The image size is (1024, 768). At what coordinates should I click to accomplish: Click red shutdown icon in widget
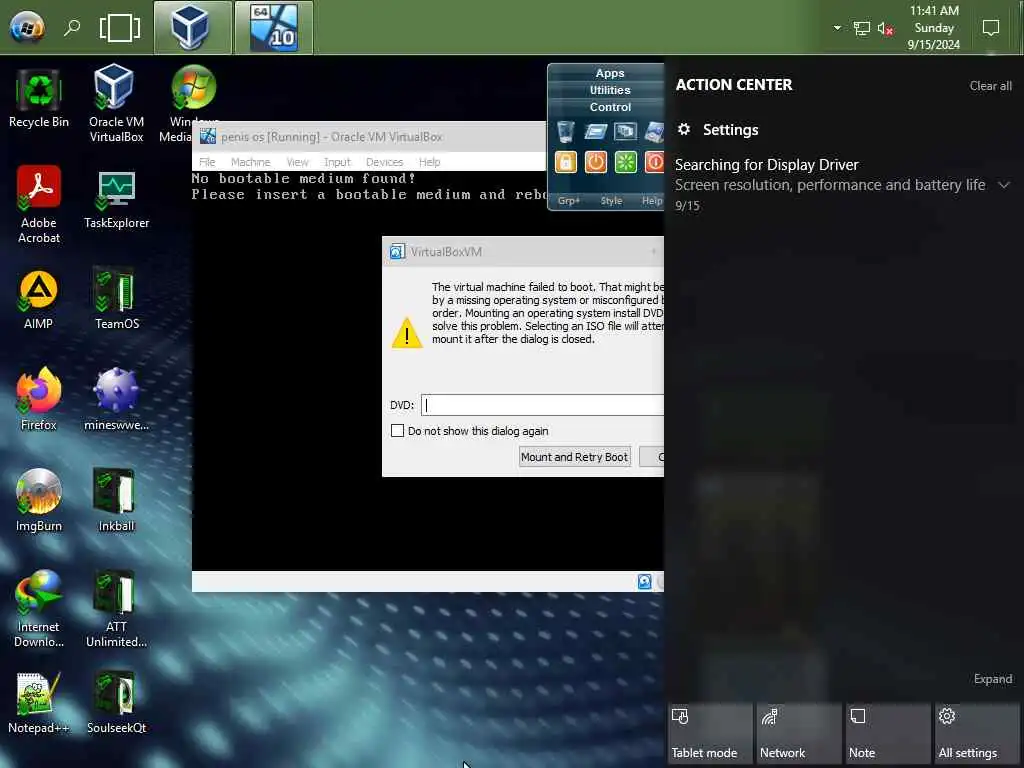[x=654, y=162]
